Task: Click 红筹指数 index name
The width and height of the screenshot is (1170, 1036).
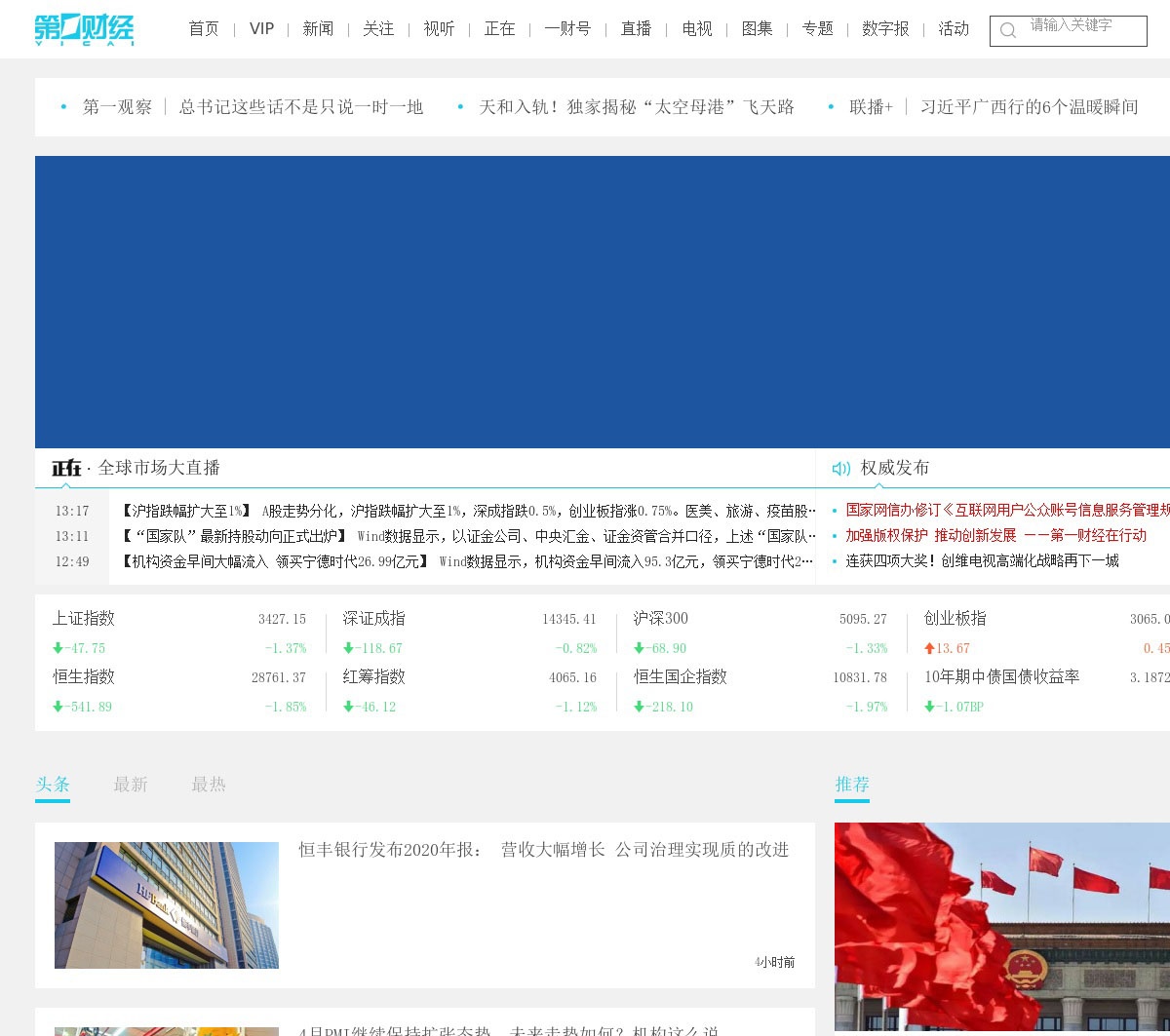Action: click(x=373, y=676)
